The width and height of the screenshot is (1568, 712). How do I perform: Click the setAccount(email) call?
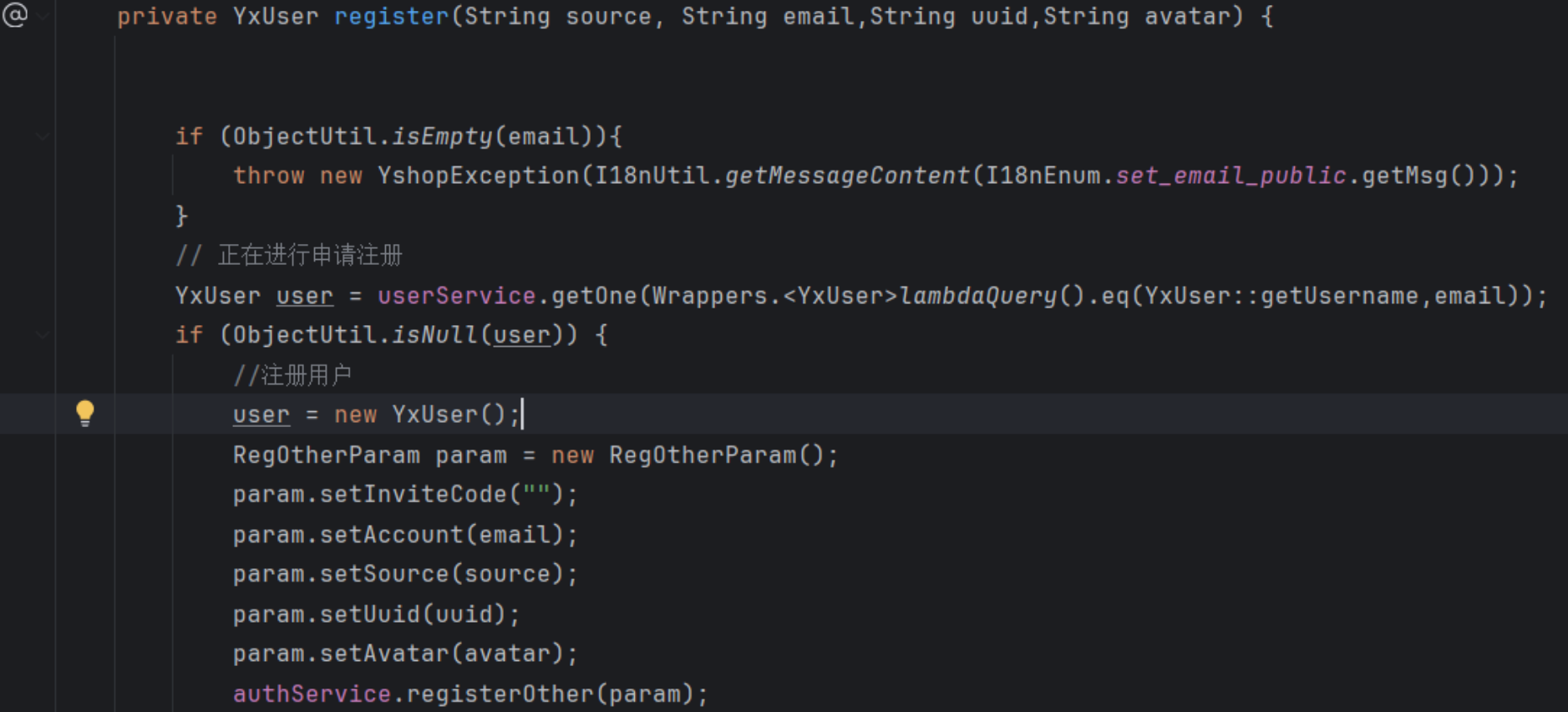point(442,534)
